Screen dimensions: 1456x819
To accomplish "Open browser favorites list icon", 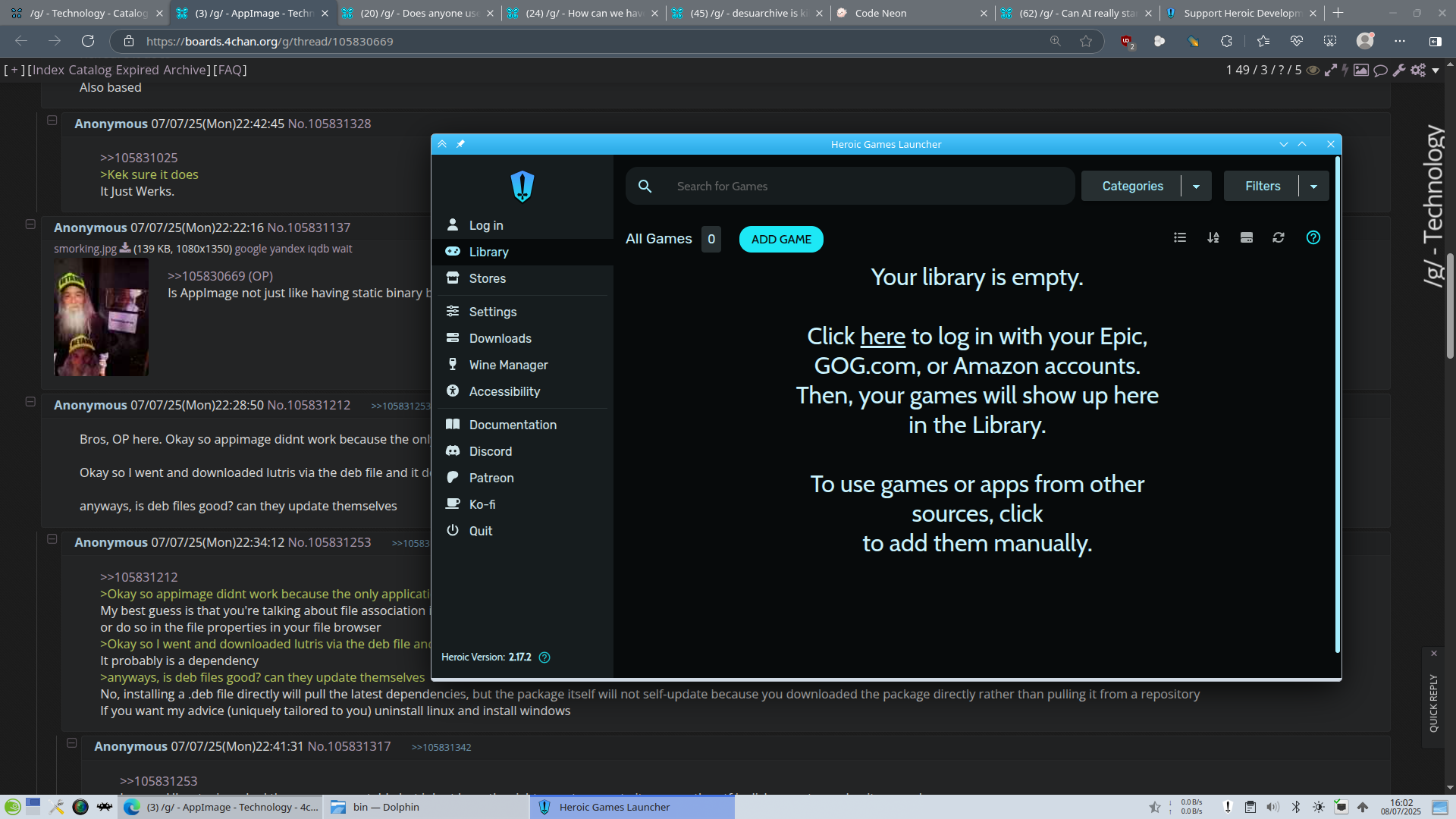I will click(1263, 41).
